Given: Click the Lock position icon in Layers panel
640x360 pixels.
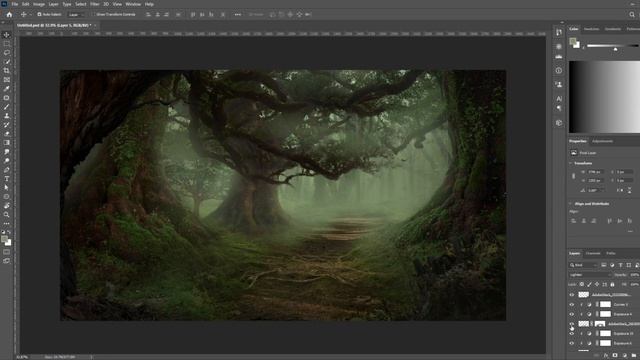Looking at the screenshot, I should [597, 284].
